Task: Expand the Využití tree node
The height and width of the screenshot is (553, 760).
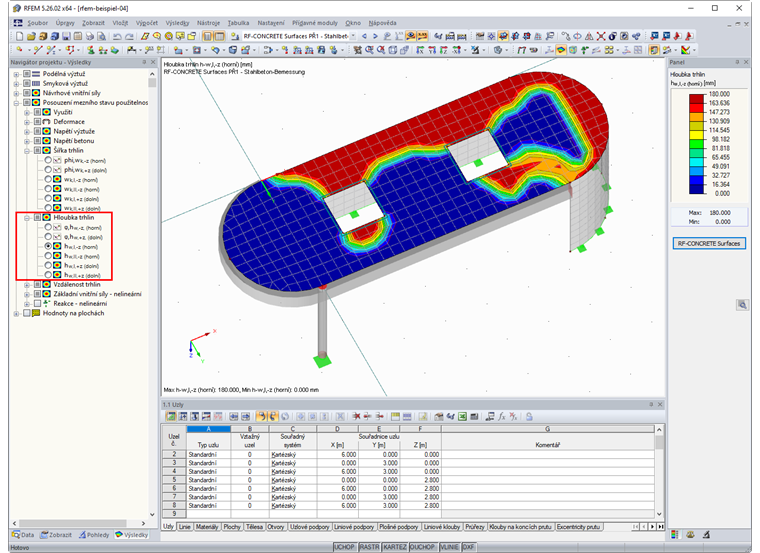Action: click(27, 112)
